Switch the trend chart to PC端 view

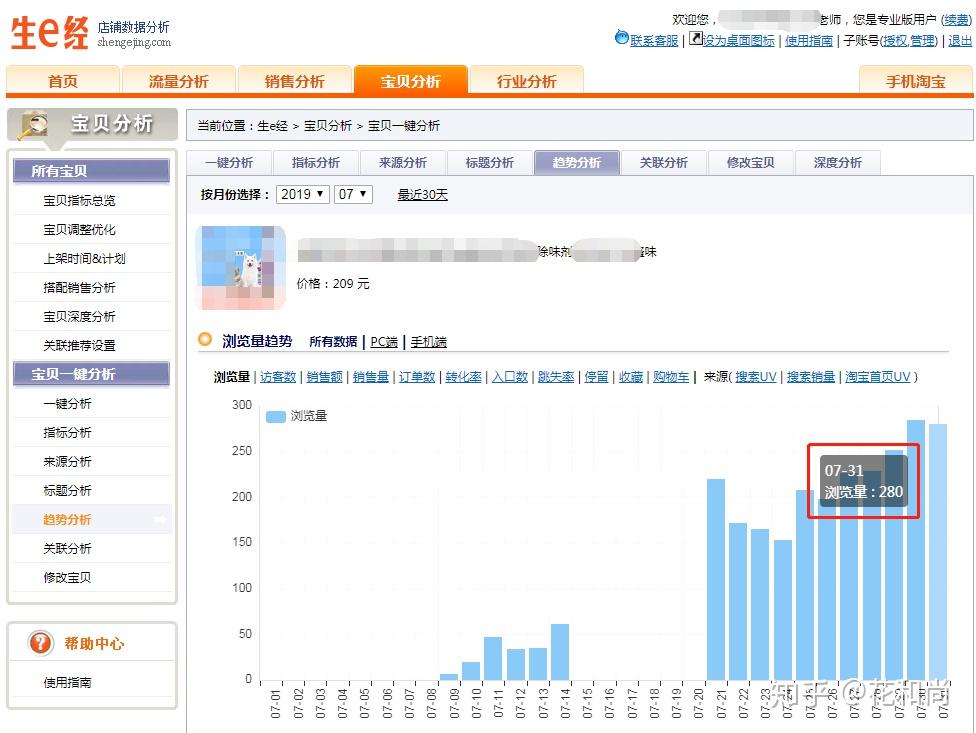(x=383, y=341)
